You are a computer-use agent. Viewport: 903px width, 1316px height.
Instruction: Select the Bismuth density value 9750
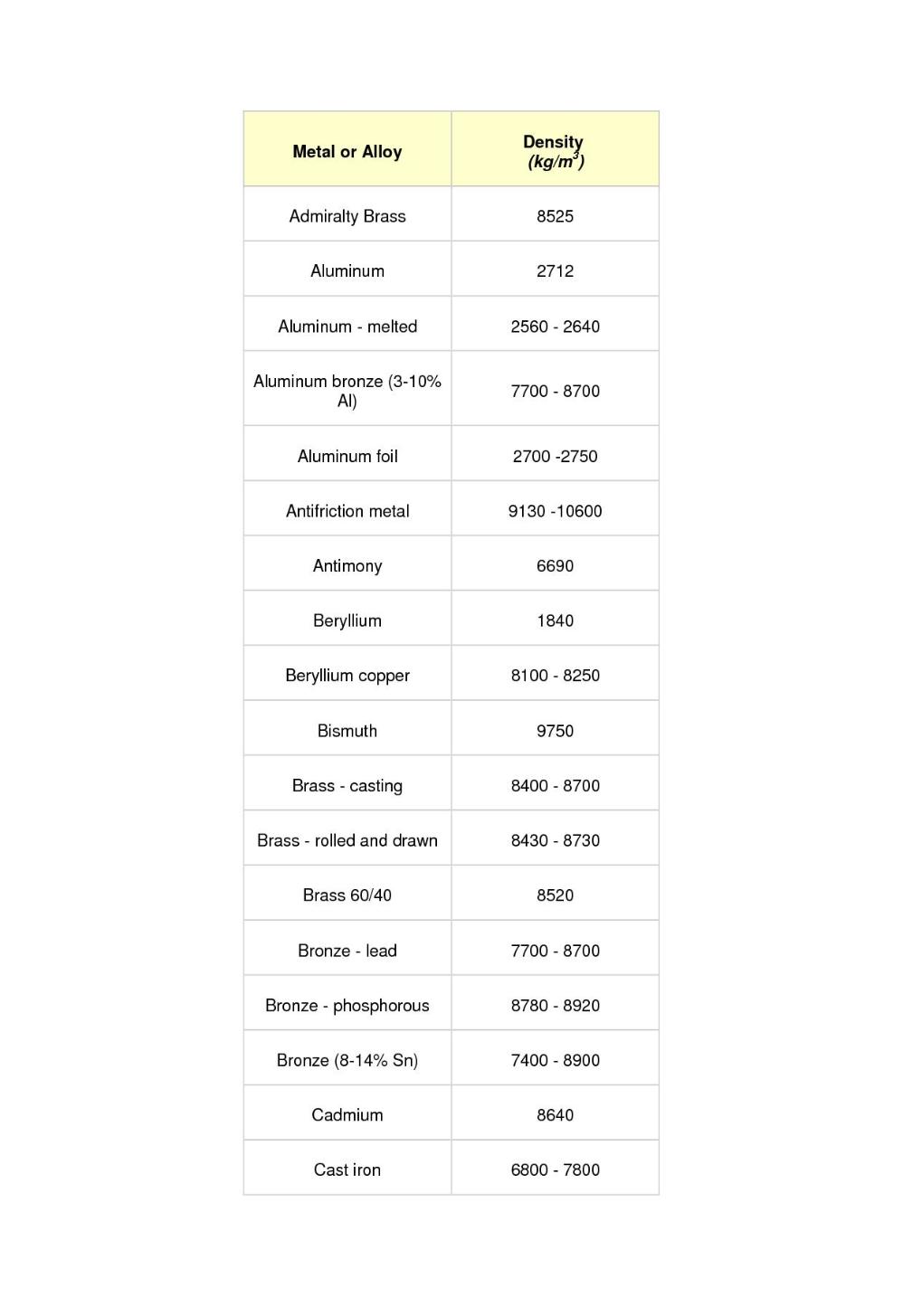click(555, 731)
